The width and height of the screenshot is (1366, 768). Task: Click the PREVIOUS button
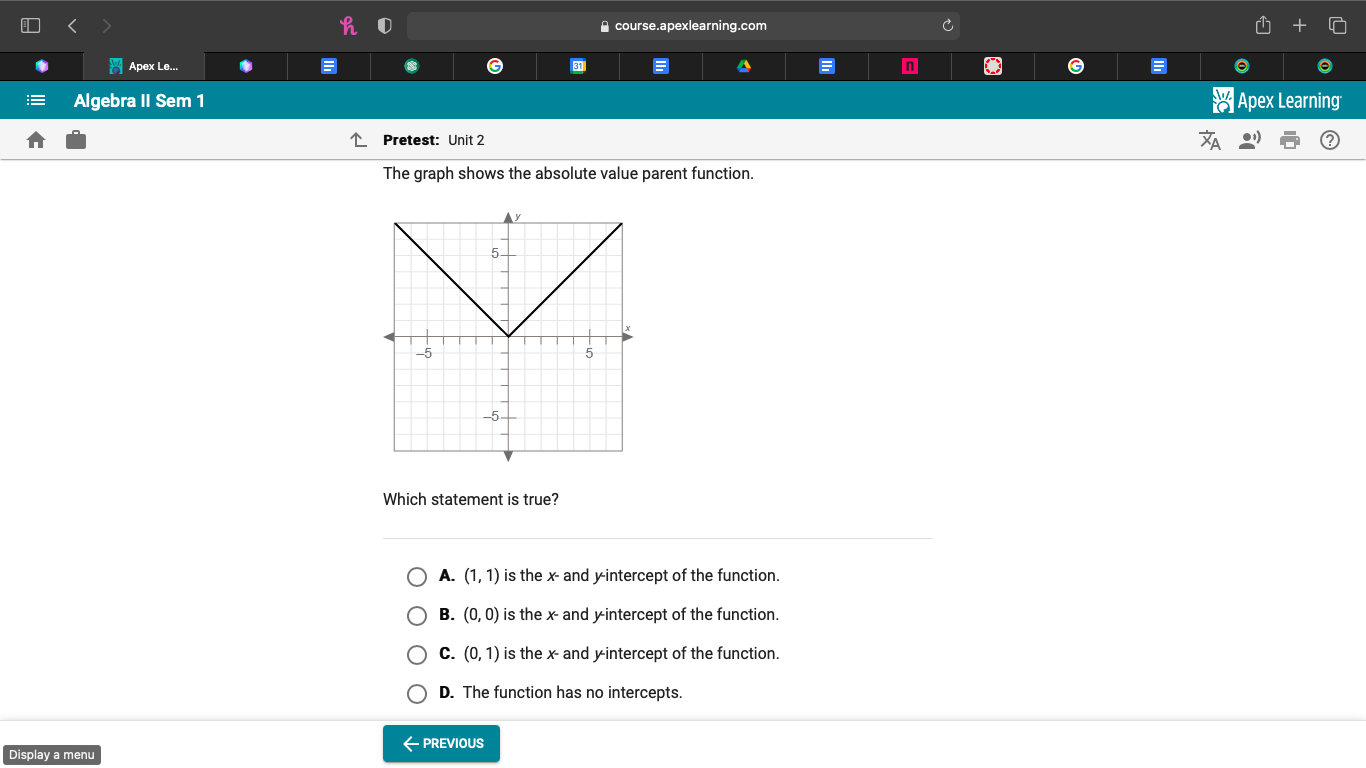click(441, 743)
